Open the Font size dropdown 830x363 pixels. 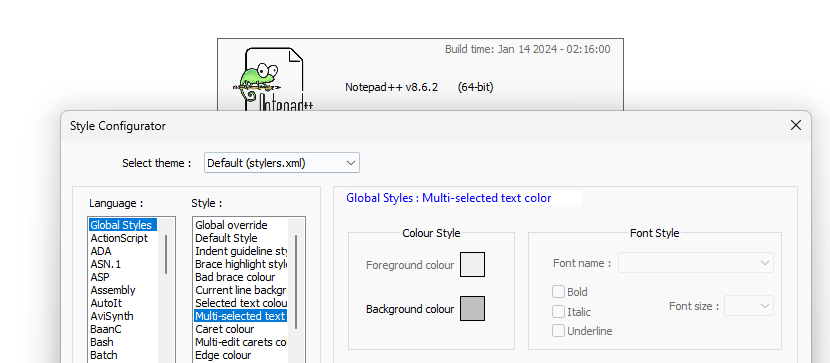pos(748,306)
